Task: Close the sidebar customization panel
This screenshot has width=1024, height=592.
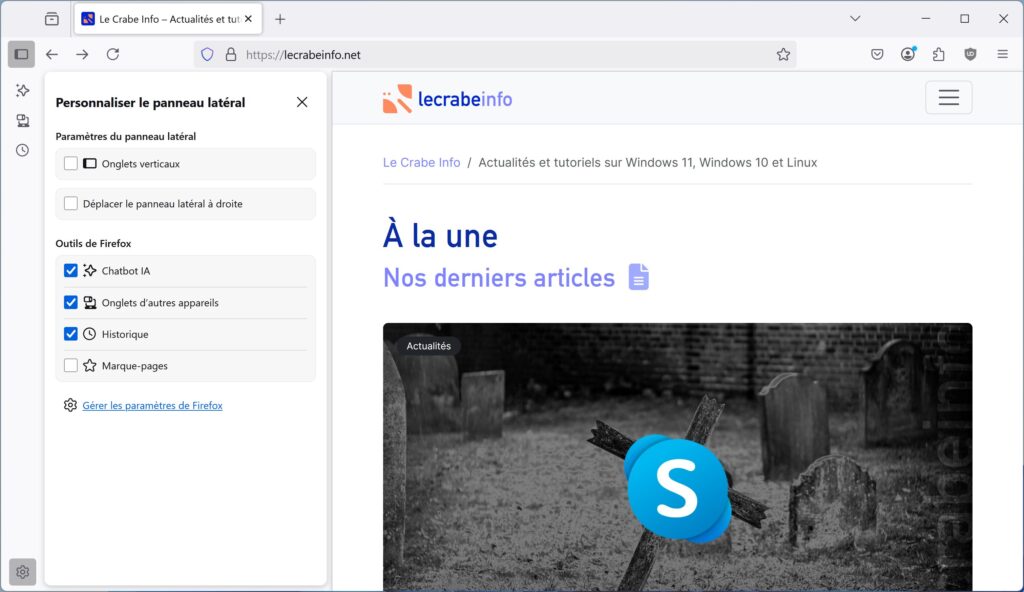Action: [302, 102]
